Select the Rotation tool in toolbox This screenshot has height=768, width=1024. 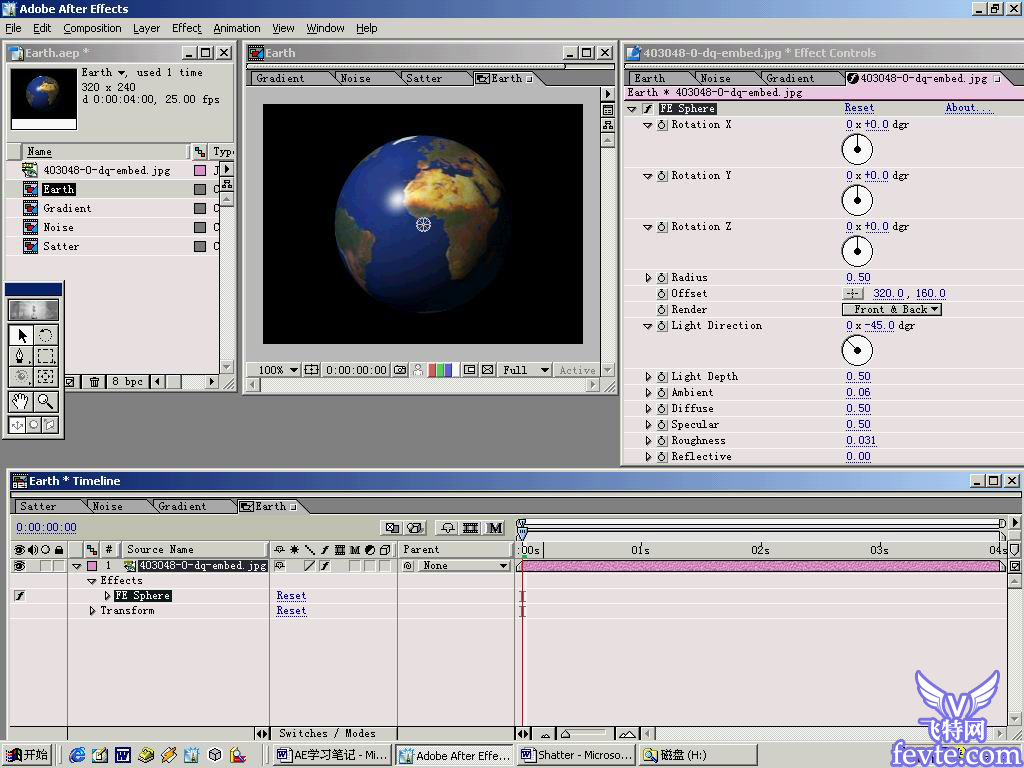click(46, 335)
